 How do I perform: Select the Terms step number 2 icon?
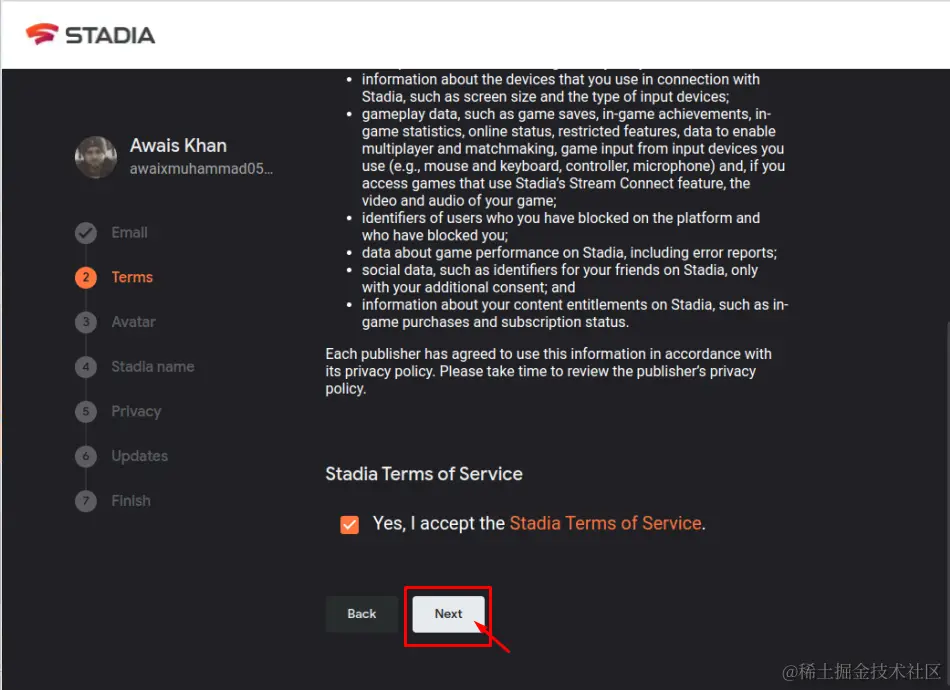click(x=85, y=277)
